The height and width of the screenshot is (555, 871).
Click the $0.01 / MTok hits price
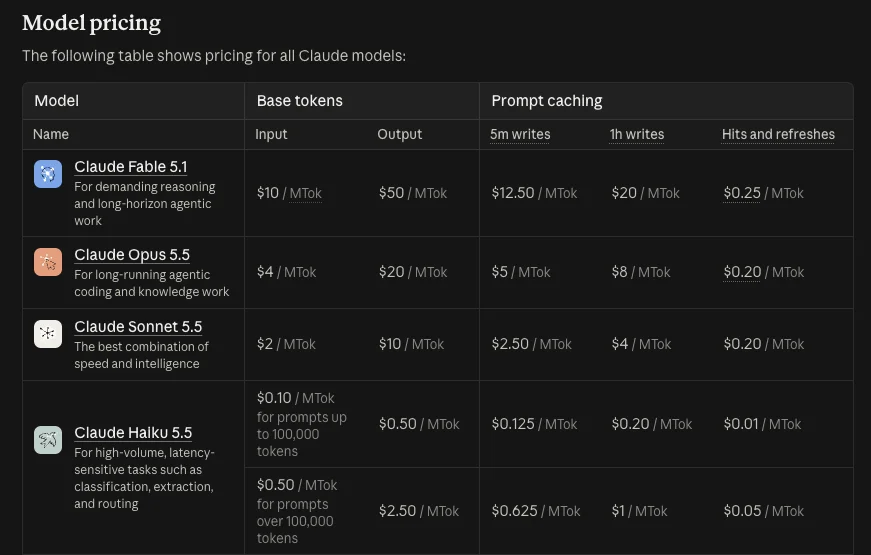(x=762, y=424)
